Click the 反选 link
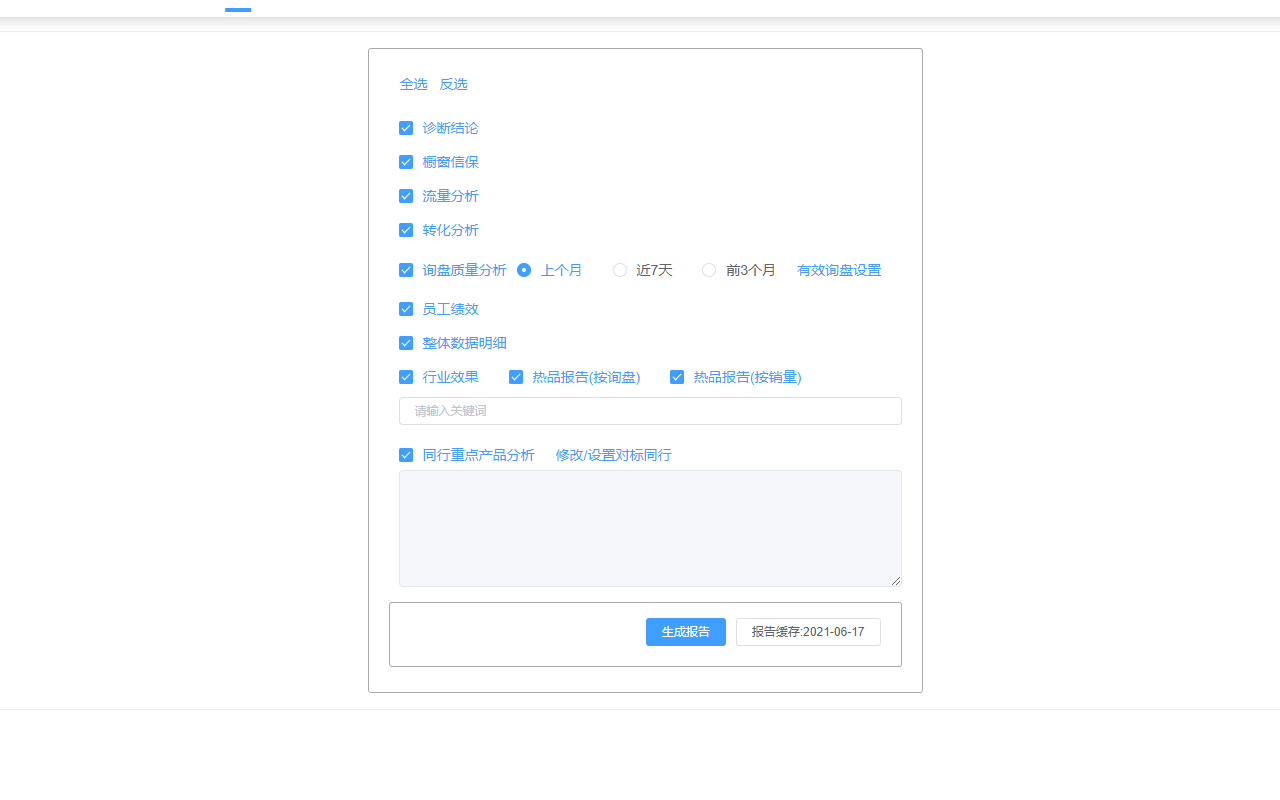Image resolution: width=1280 pixels, height=800 pixels. click(x=453, y=84)
